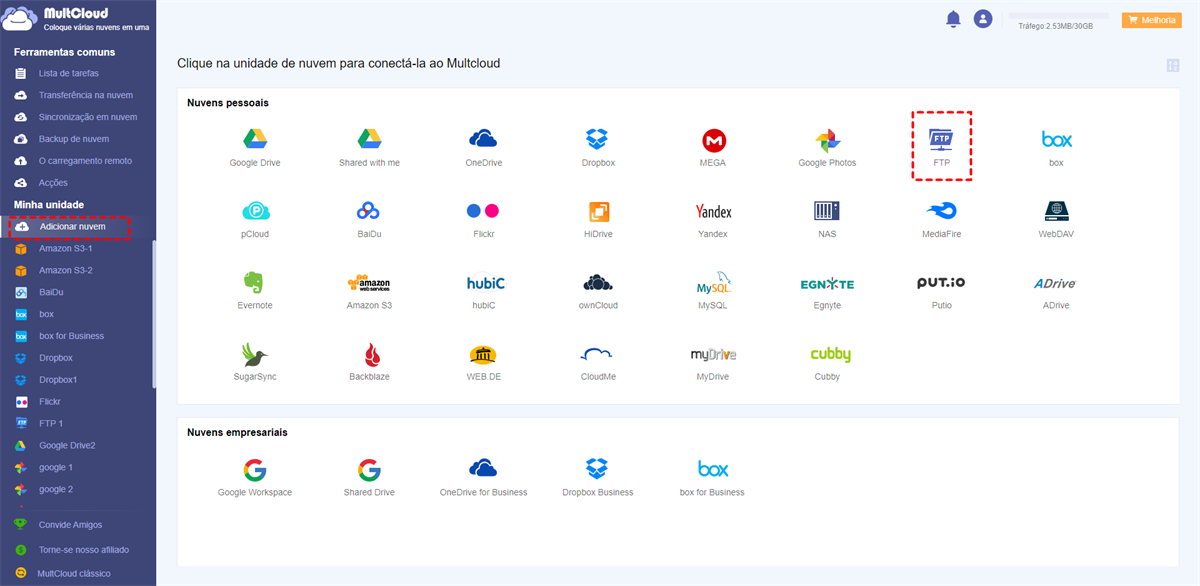
Task: Add Amazon S3 from cloud grid
Action: click(x=369, y=290)
